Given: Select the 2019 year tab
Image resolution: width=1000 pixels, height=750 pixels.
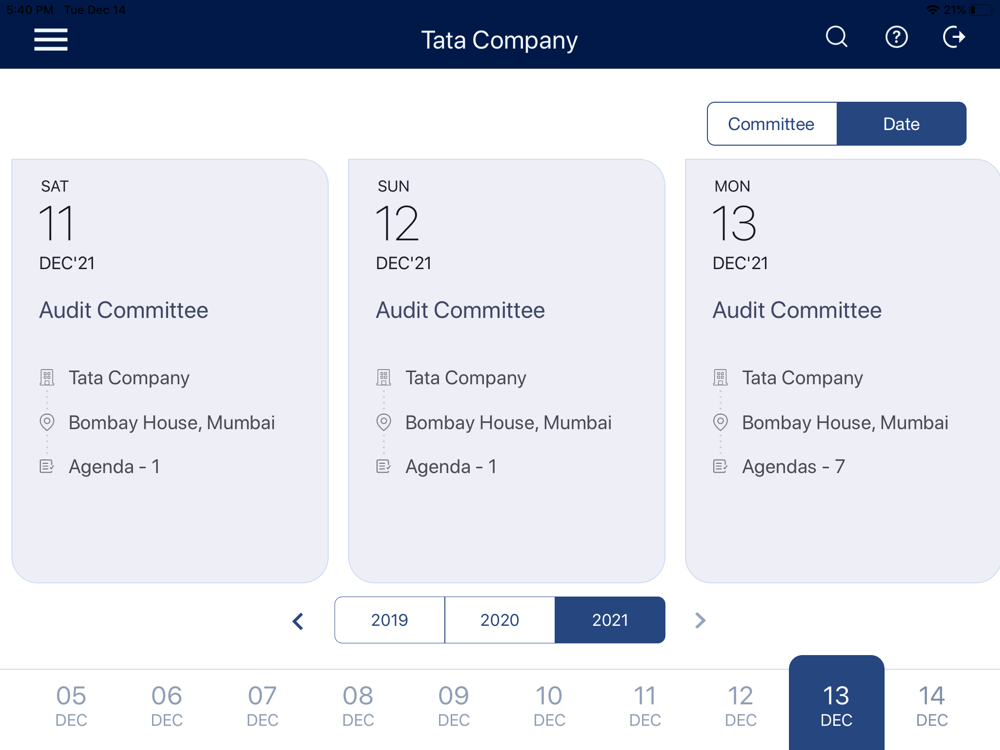Looking at the screenshot, I should click(390, 620).
